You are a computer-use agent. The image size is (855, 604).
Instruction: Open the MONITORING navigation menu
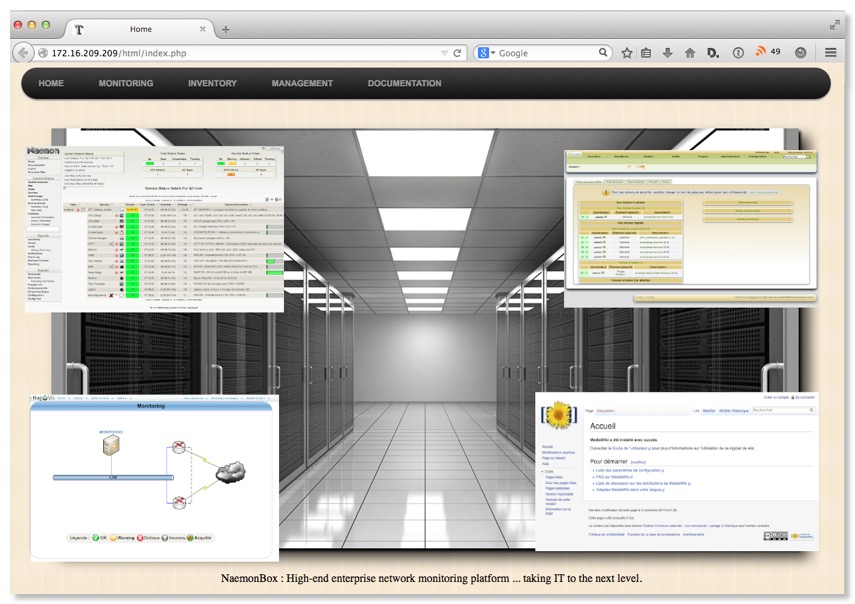pyautogui.click(x=126, y=84)
